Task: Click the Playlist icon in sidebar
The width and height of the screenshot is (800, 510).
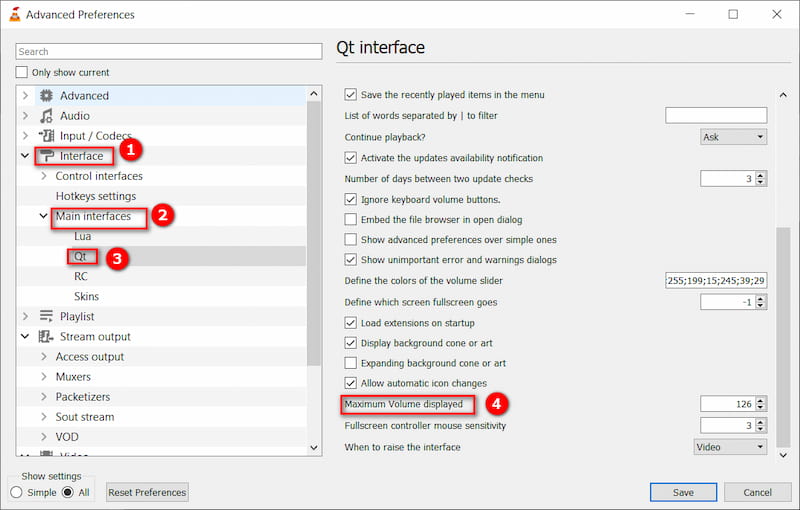Action: [x=45, y=316]
